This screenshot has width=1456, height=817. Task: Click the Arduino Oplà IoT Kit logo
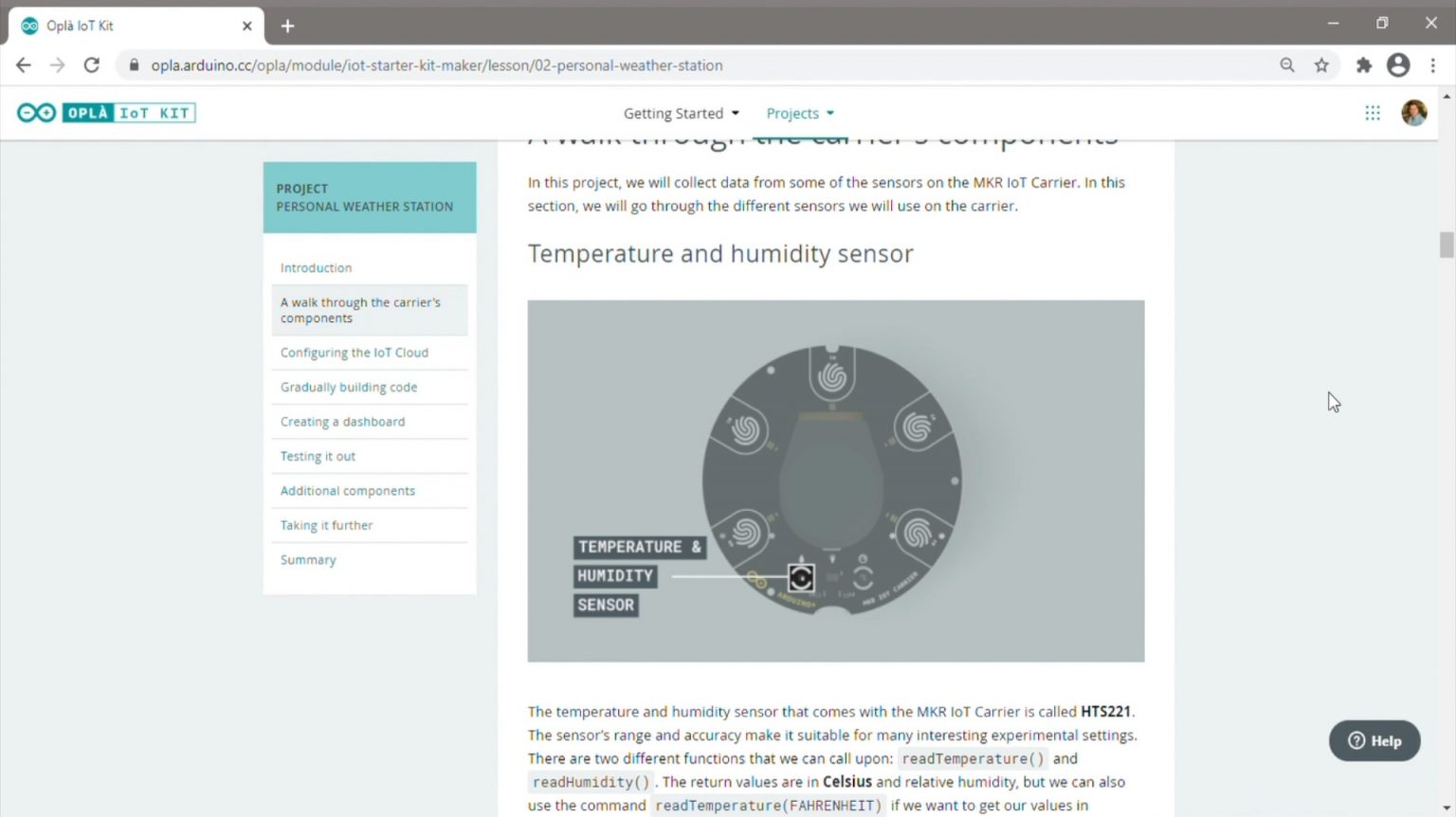point(106,112)
